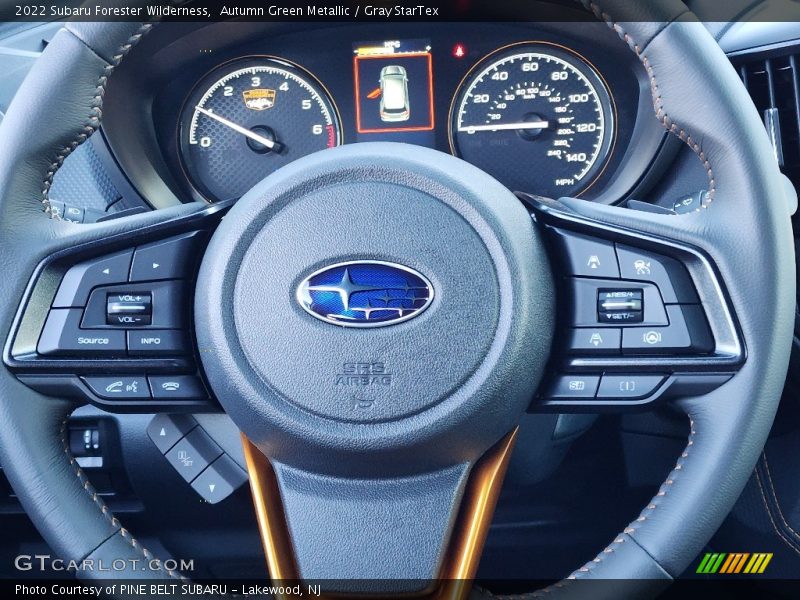Toggle the SET/- cruise switch down
Viewport: 800px width, 600px height.
(x=621, y=317)
